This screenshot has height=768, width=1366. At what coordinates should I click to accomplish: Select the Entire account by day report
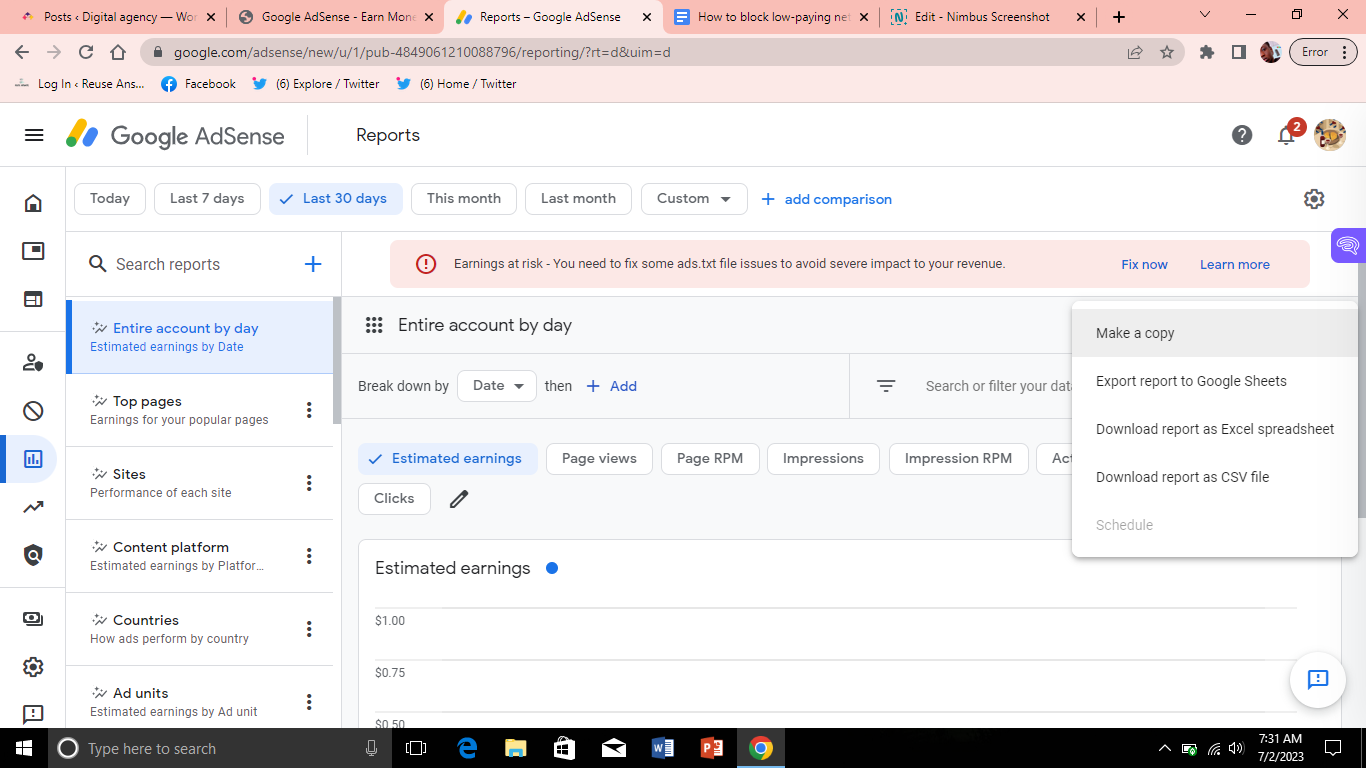pos(199,337)
